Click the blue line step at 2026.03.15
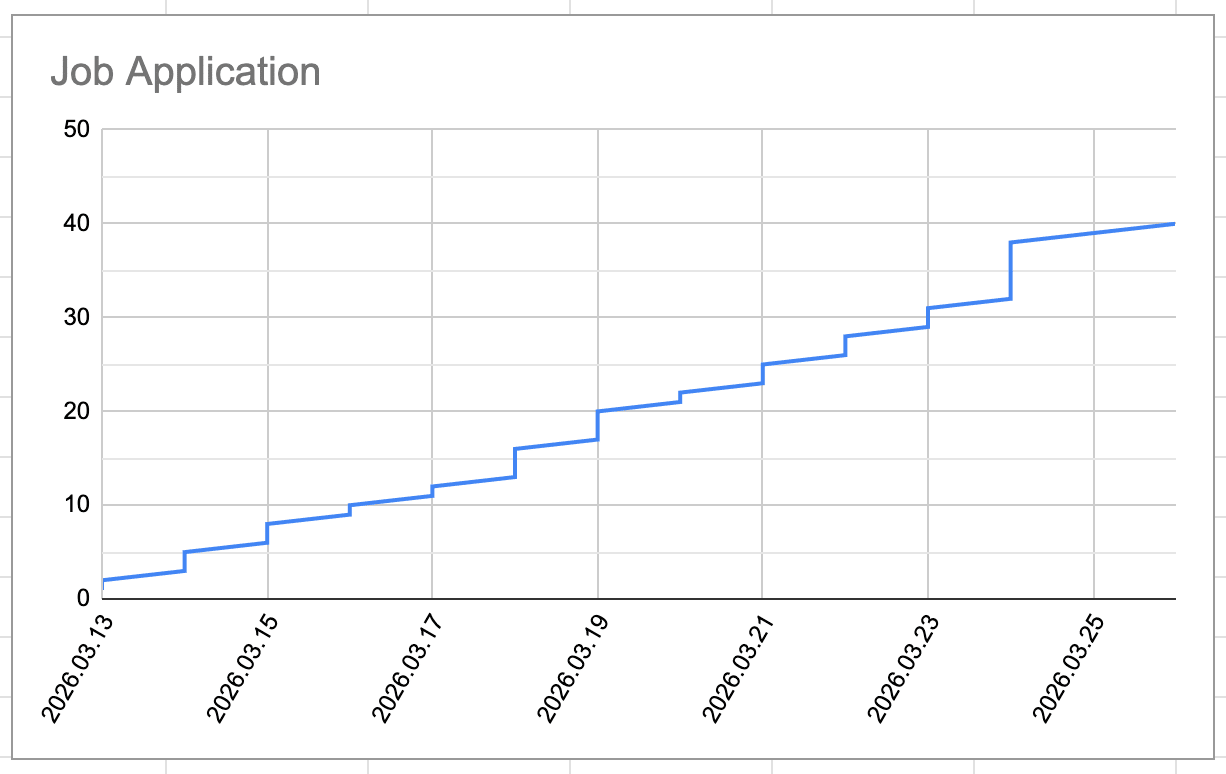1226x774 pixels. 267,533
